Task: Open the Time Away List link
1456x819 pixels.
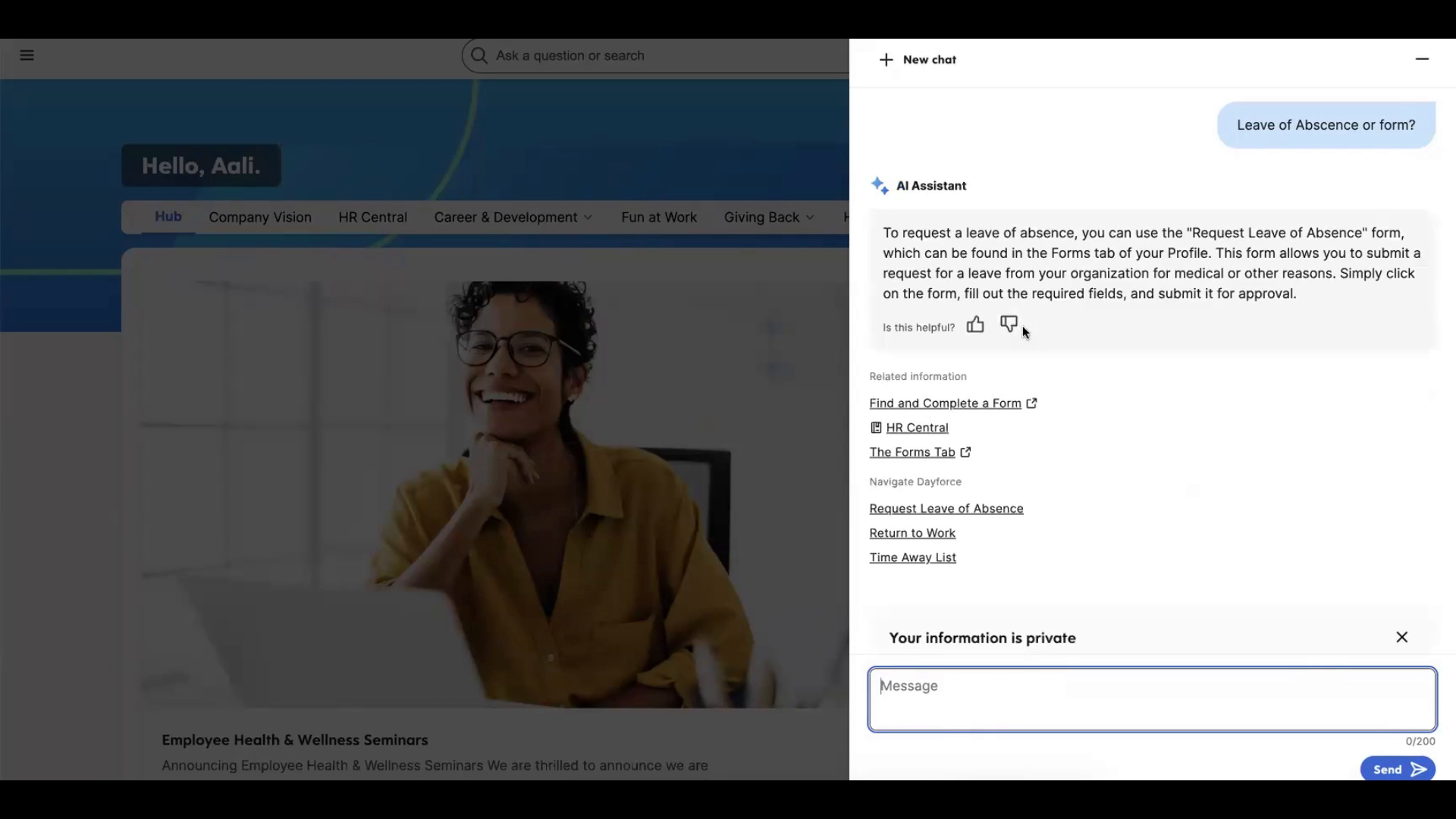Action: point(912,557)
